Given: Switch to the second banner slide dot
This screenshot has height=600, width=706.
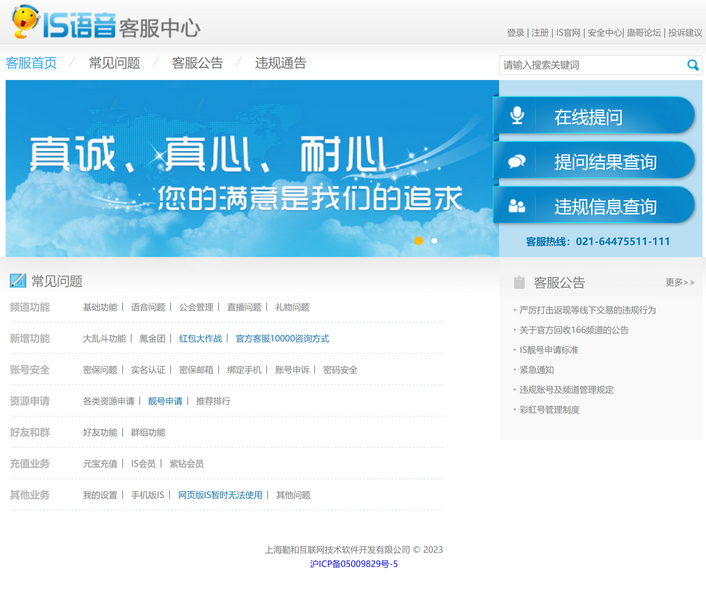Looking at the screenshot, I should (434, 241).
